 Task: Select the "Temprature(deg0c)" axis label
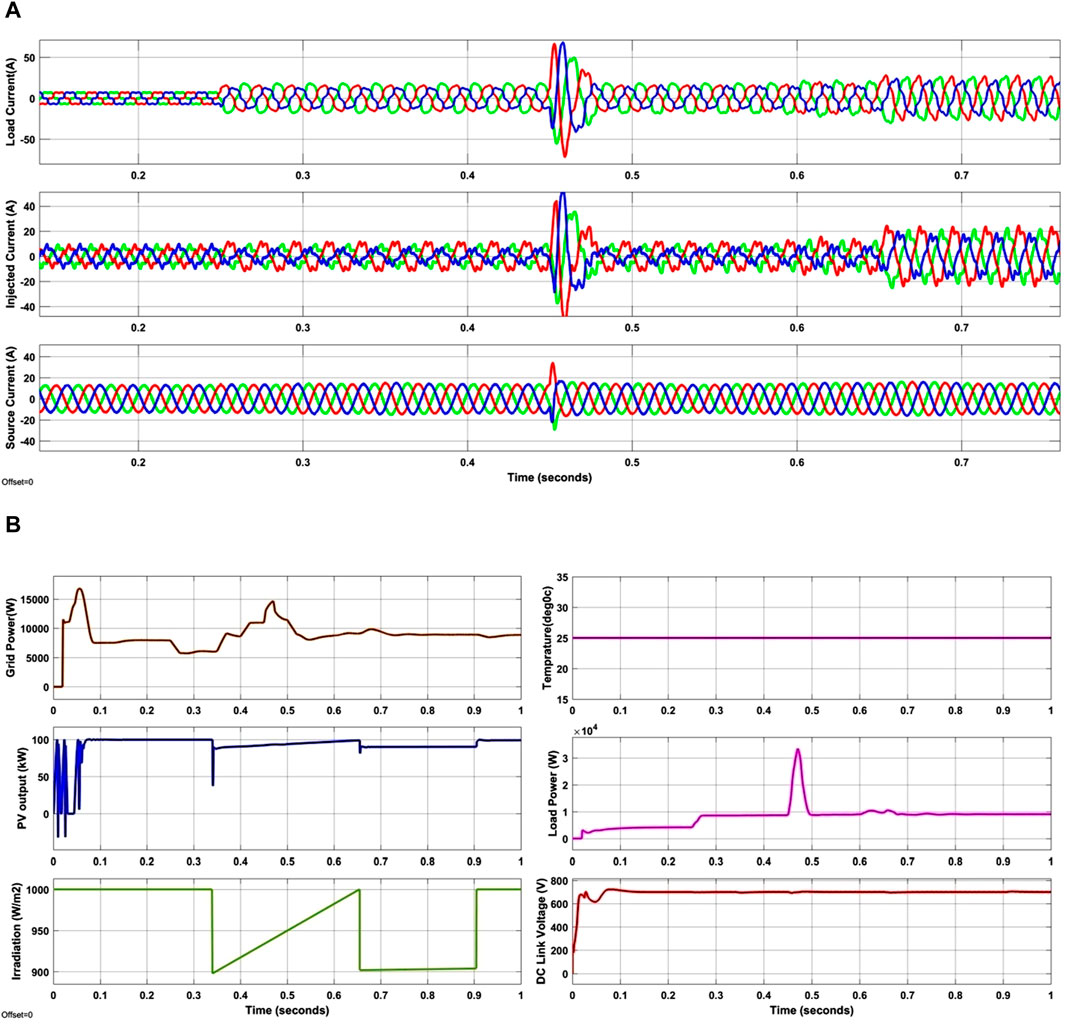(547, 637)
